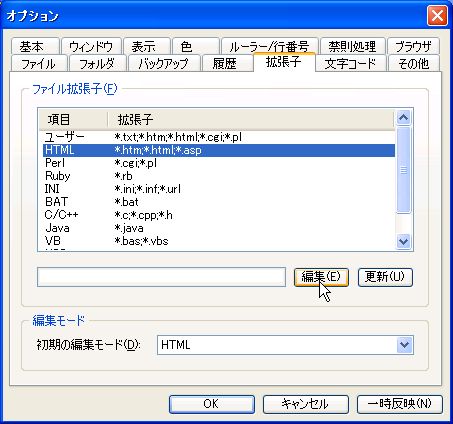Screen dimensions: 453x424
Task: Confirm with the OK button
Action: pos(212,404)
